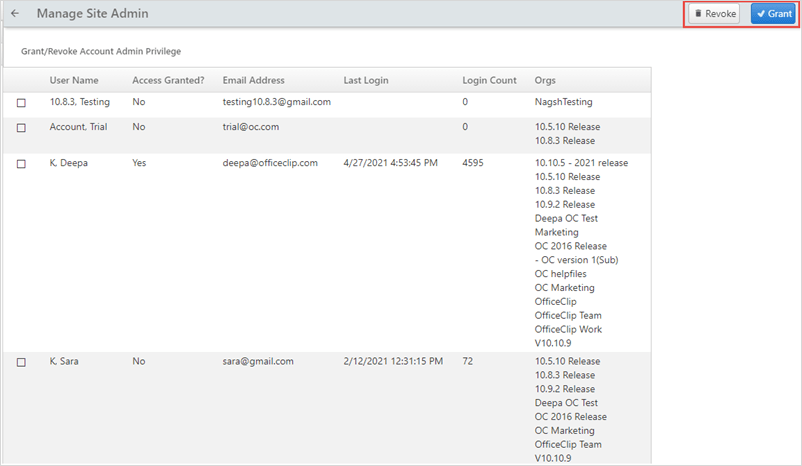Click the OC helpfiles org entry
This screenshot has width=802, height=466.
(x=561, y=274)
